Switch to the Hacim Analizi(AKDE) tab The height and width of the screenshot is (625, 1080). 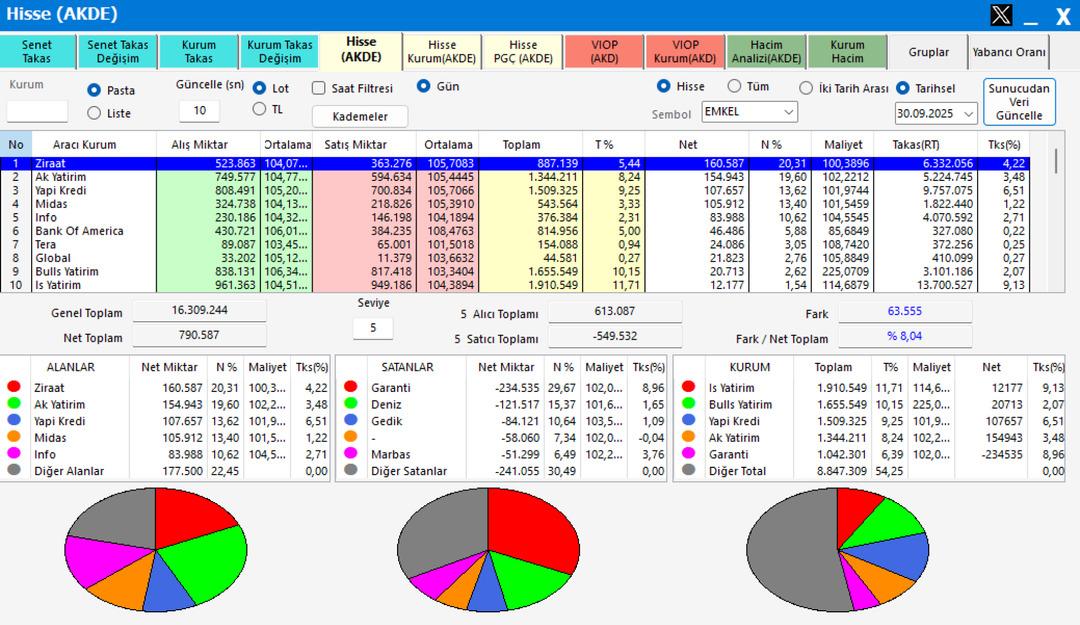(765, 52)
